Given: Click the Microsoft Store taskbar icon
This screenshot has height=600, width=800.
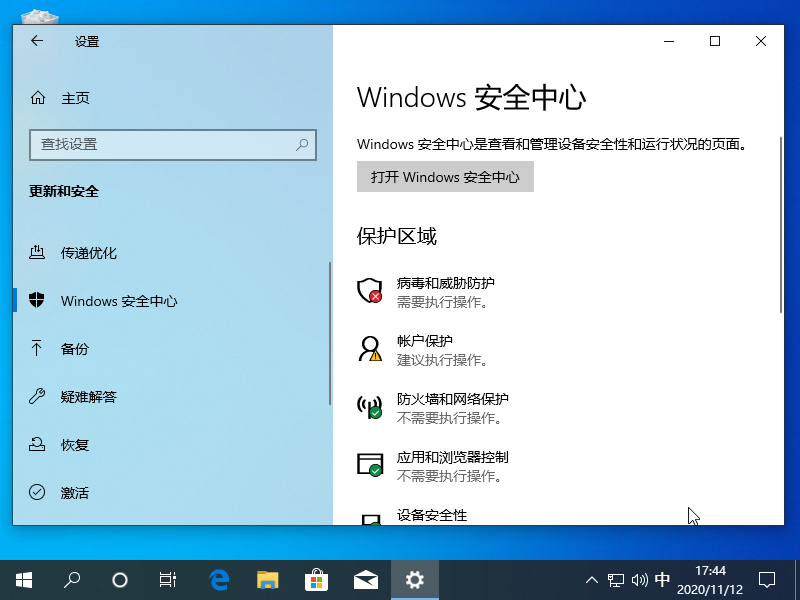Looking at the screenshot, I should pos(316,579).
